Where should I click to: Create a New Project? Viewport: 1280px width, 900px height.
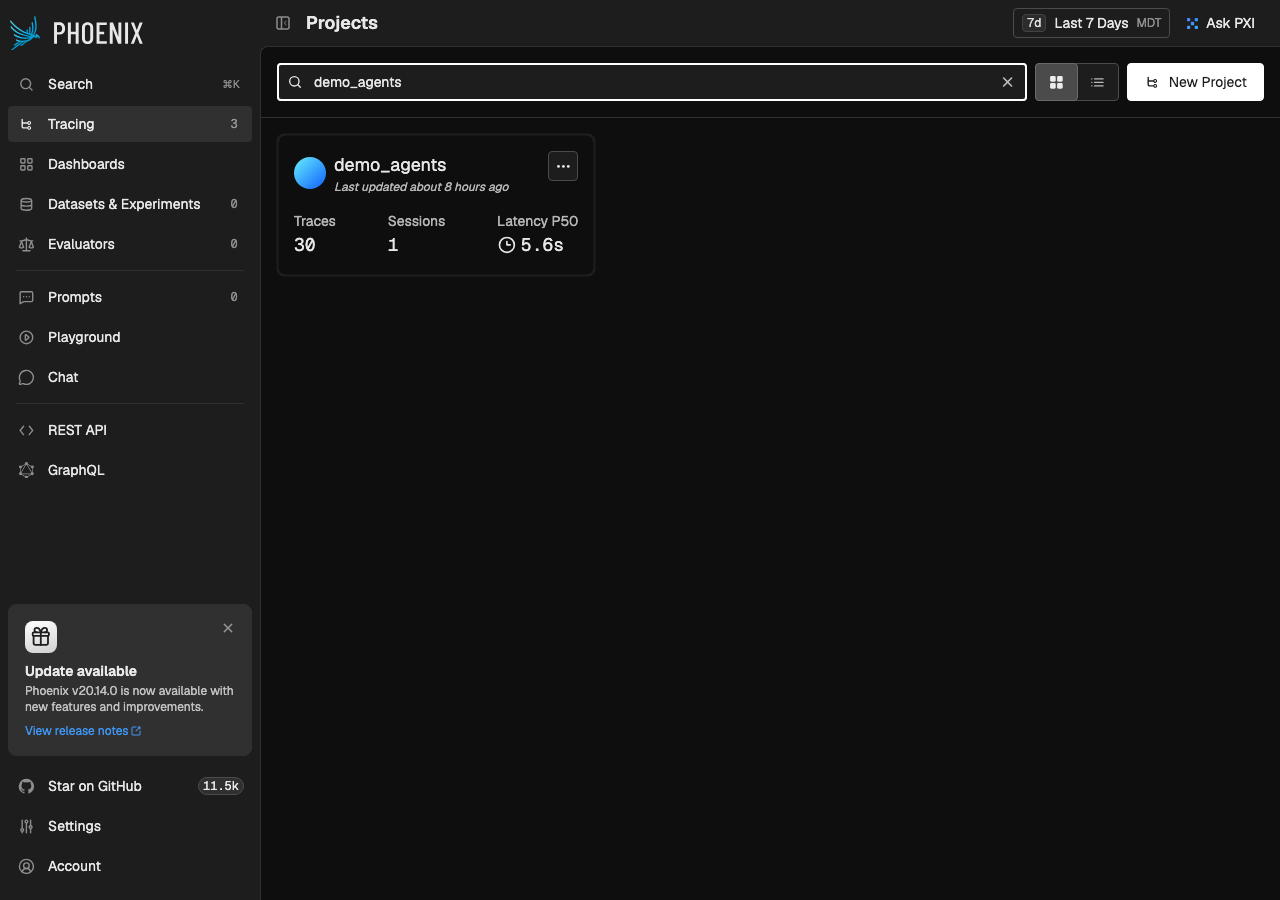[x=1195, y=82]
